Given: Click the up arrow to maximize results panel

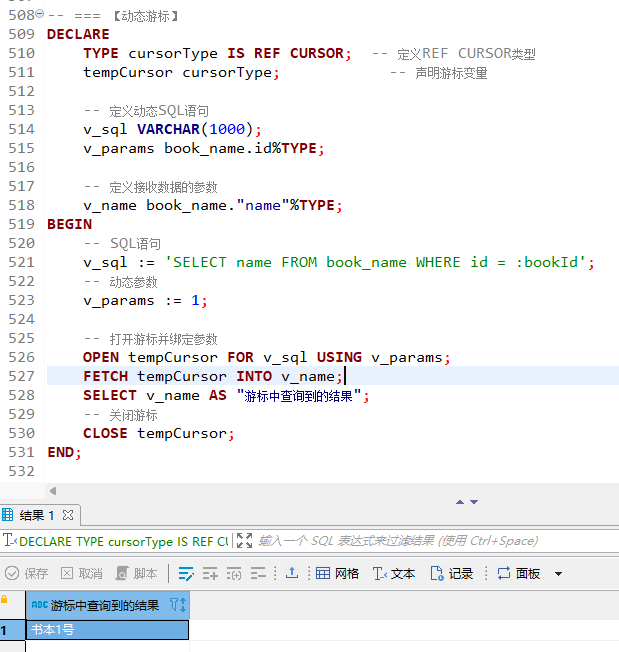Looking at the screenshot, I should (460, 502).
